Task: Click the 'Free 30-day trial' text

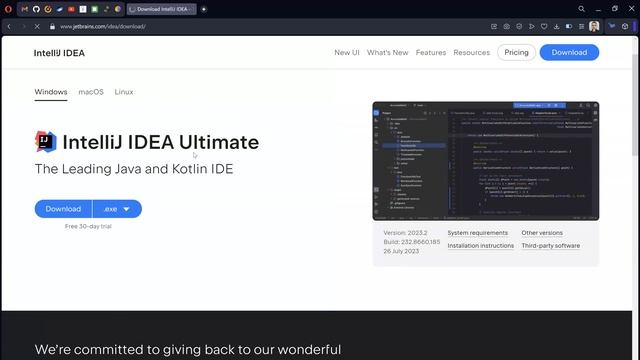Action: point(88,227)
